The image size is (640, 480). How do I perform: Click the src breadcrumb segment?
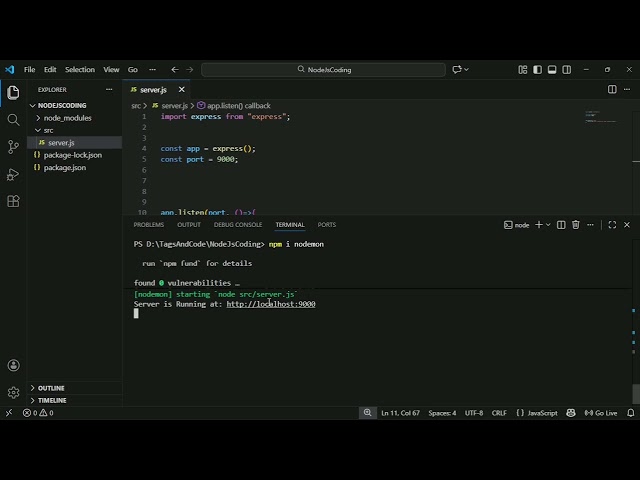pos(136,106)
